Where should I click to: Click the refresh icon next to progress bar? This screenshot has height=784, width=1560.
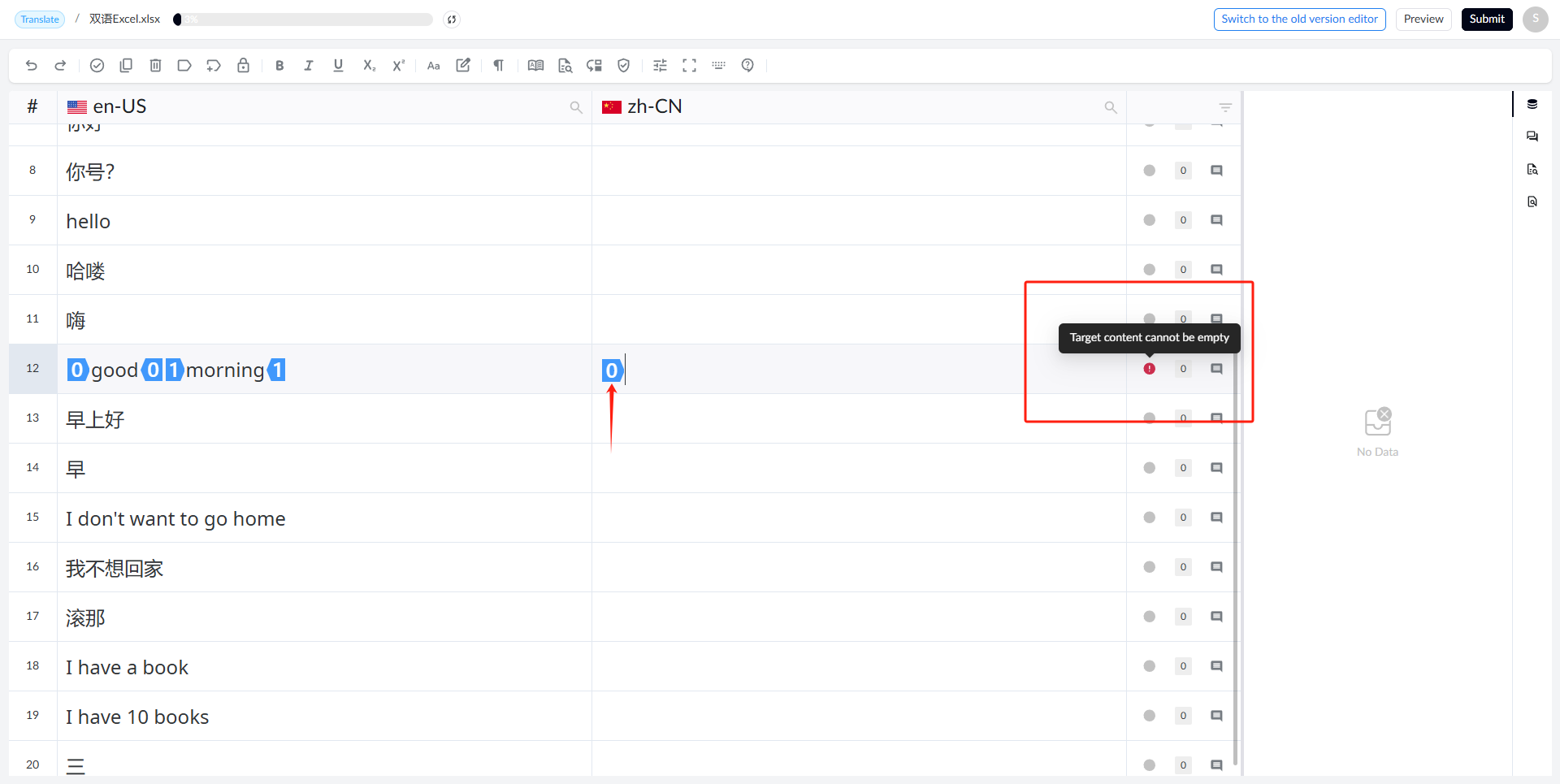(x=452, y=19)
